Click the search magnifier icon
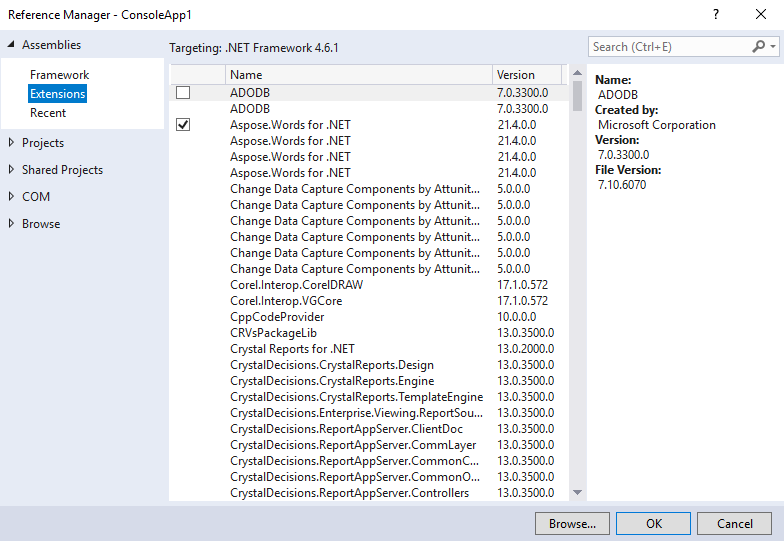The height and width of the screenshot is (541, 784). [x=758, y=46]
